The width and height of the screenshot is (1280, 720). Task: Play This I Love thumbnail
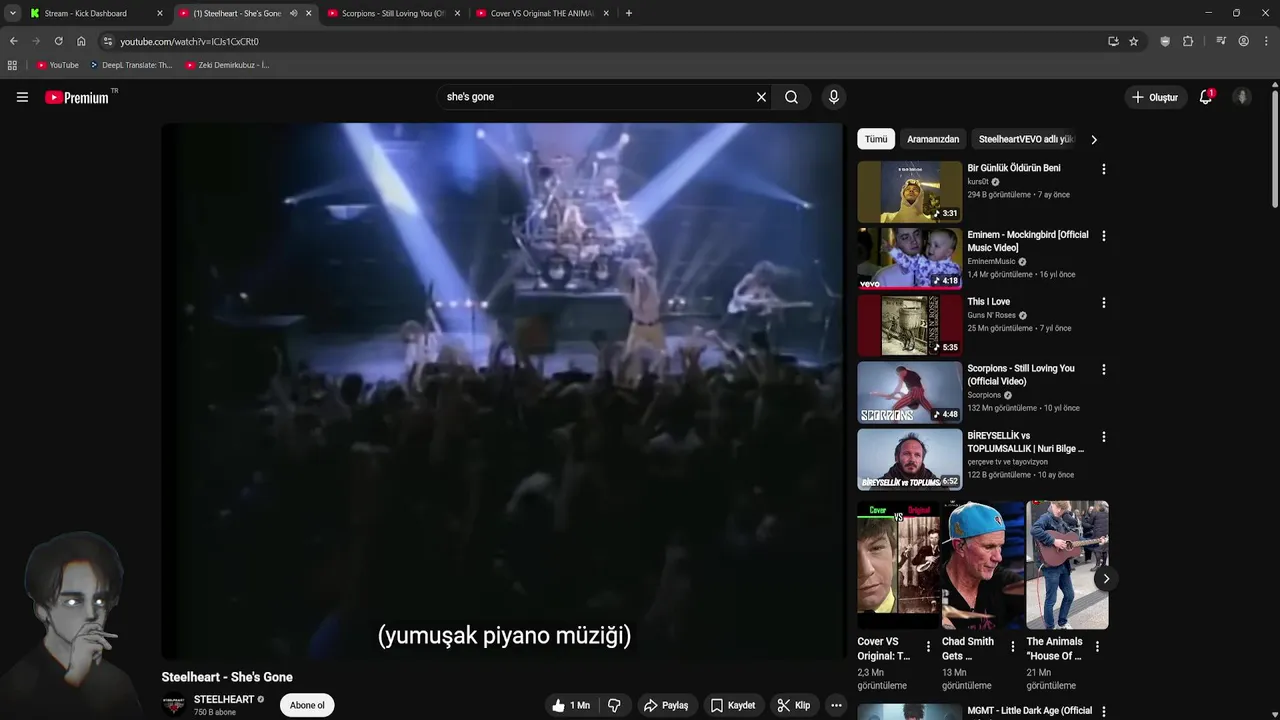(x=910, y=325)
